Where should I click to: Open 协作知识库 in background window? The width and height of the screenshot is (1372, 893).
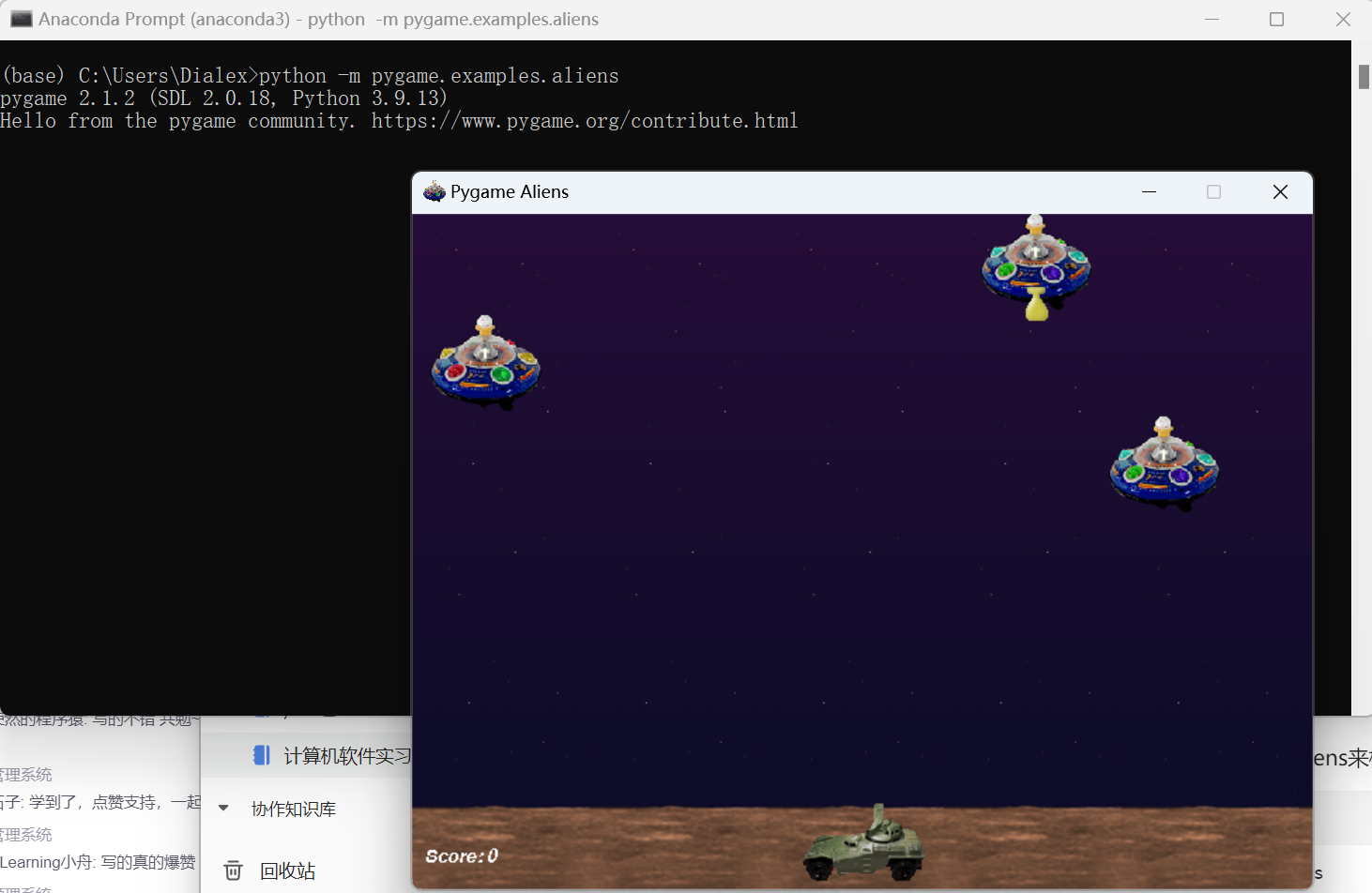tap(293, 809)
